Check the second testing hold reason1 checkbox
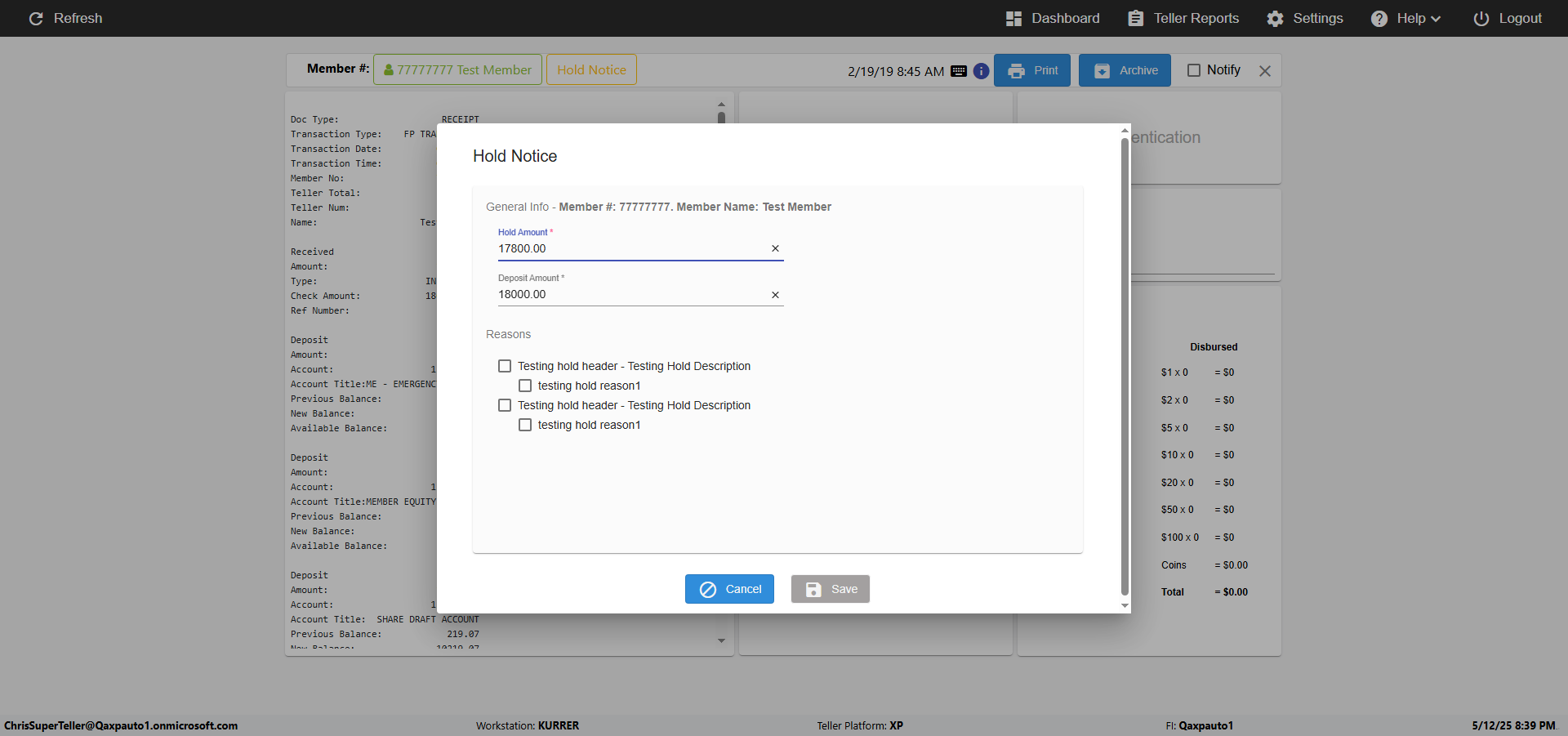The height and width of the screenshot is (736, 1568). pos(525,425)
